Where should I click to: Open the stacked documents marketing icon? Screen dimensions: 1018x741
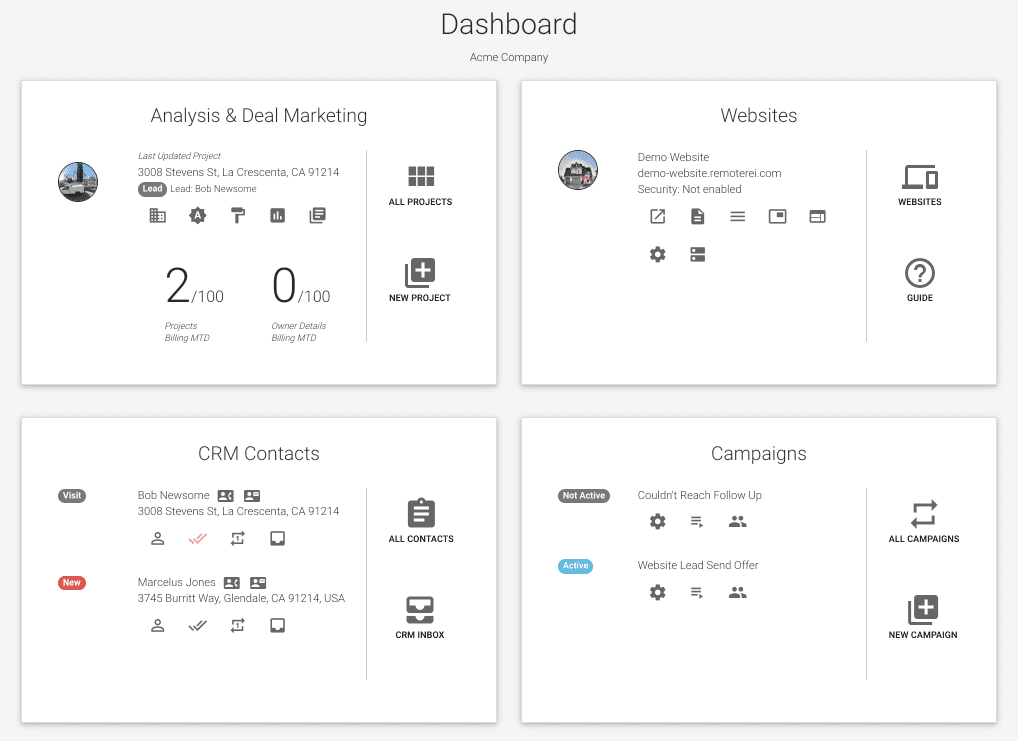(317, 216)
